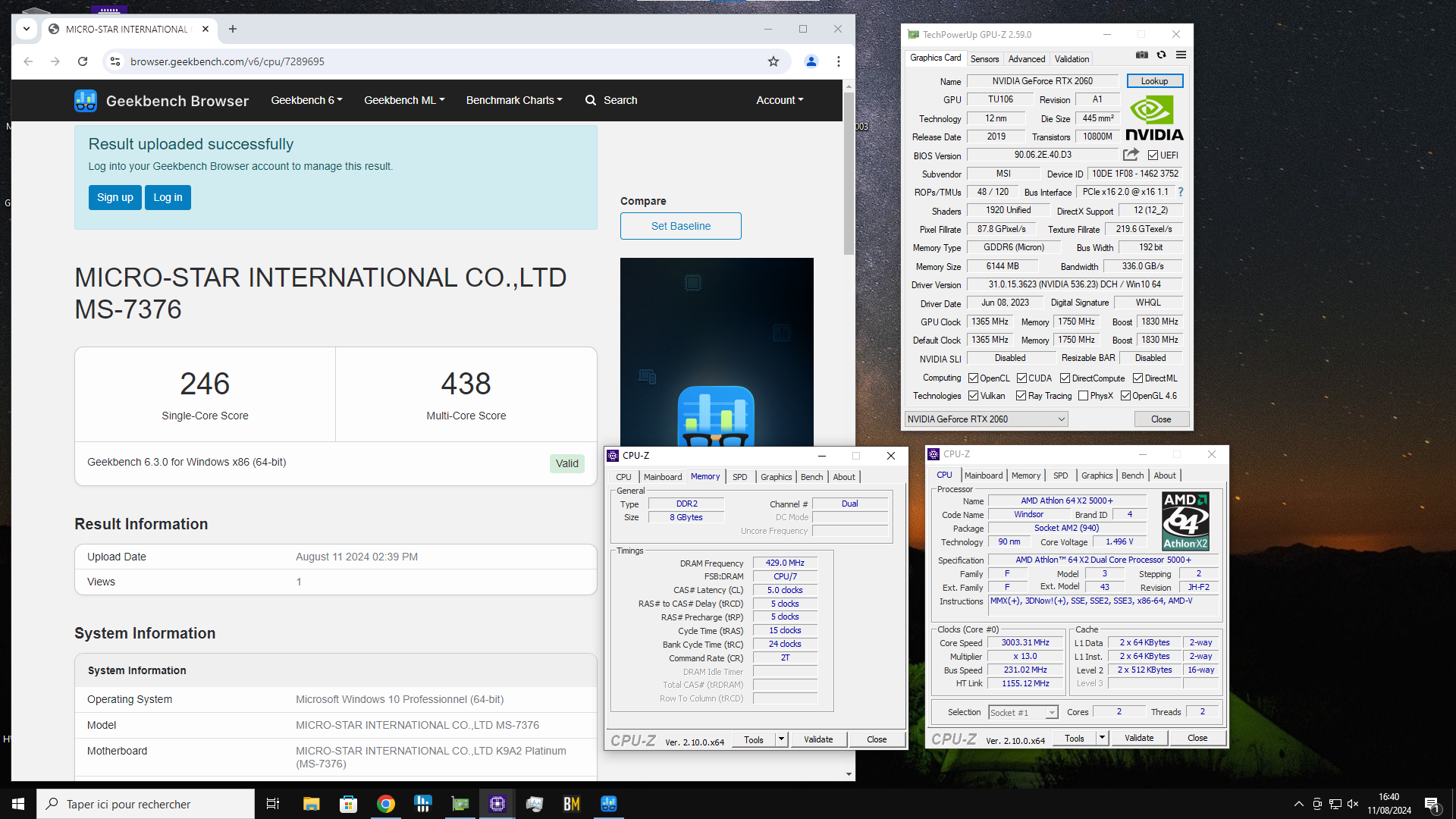Screen dimensions: 1456x819
Task: Click the search magnifier in Geekbench navbar
Action: click(591, 100)
